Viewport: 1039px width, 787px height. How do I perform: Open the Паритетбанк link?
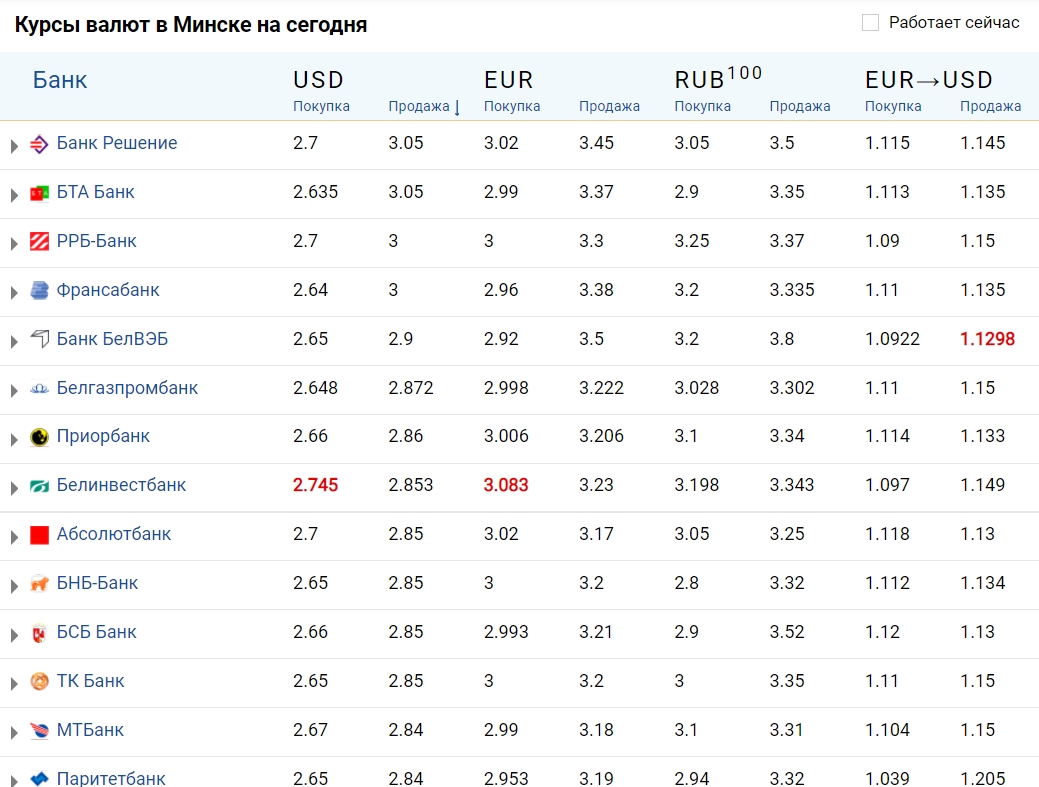click(111, 778)
